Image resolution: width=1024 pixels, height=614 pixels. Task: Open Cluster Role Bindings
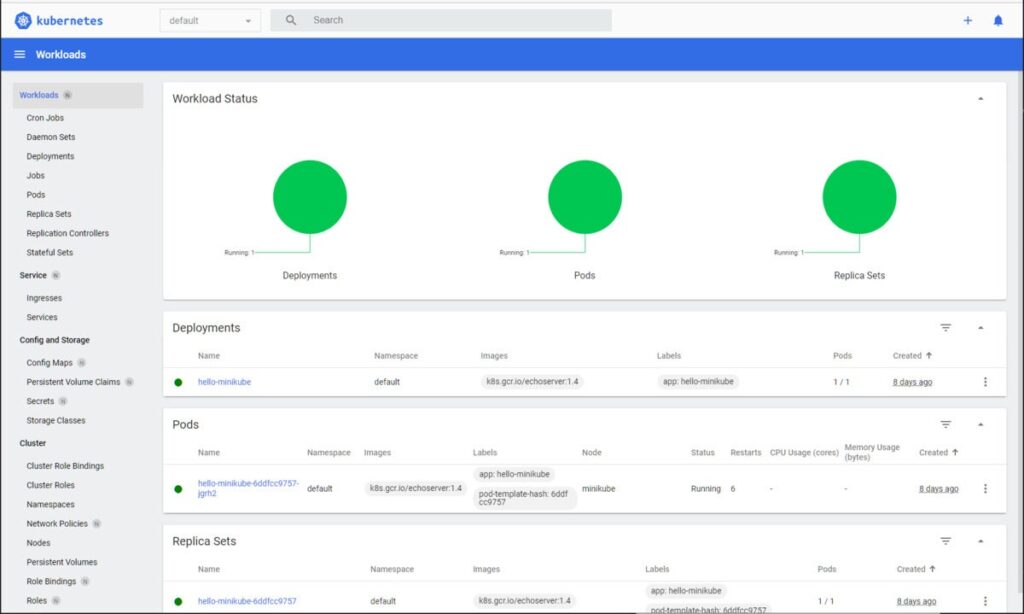pos(65,466)
